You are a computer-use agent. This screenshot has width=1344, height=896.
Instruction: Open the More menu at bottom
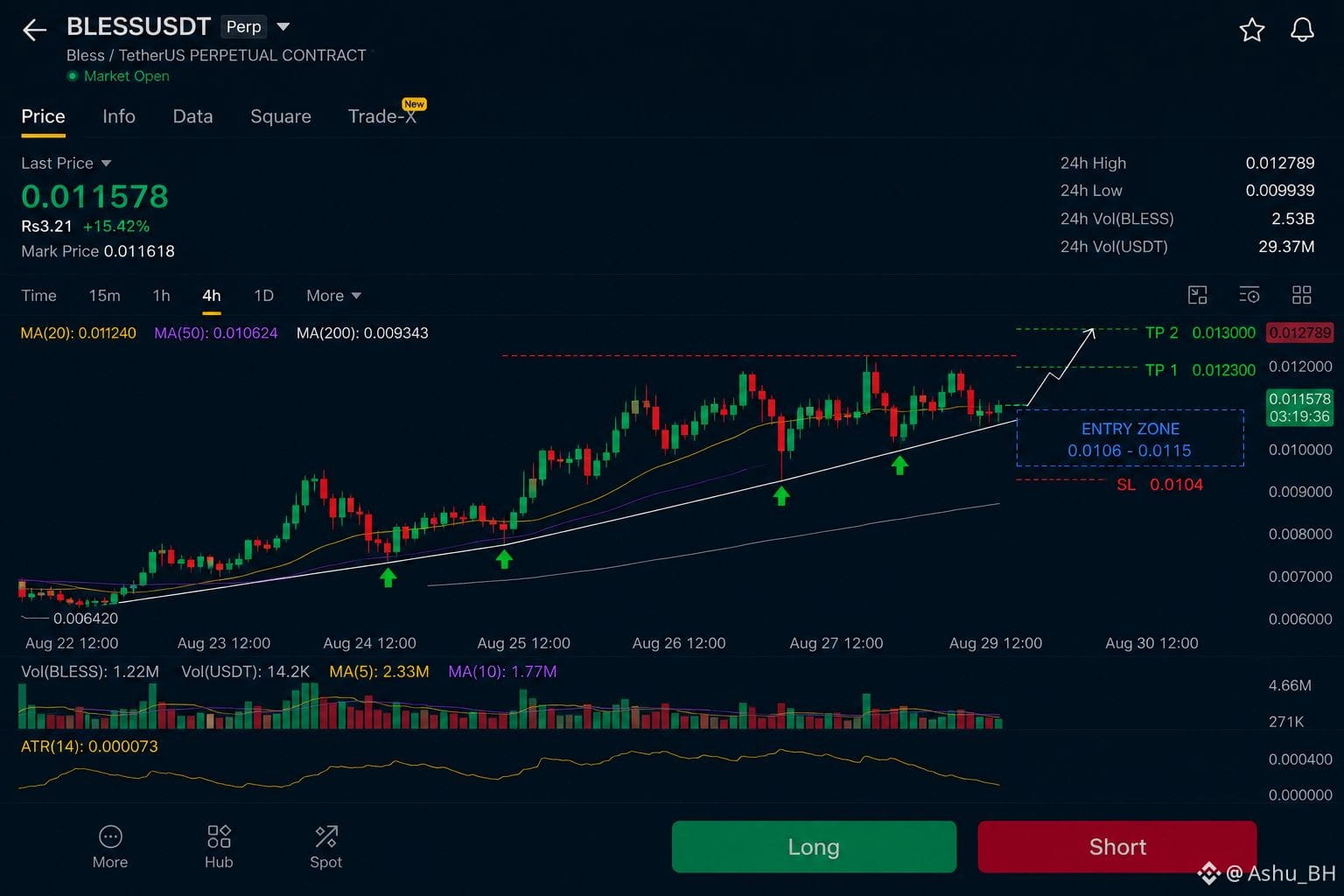[110, 847]
